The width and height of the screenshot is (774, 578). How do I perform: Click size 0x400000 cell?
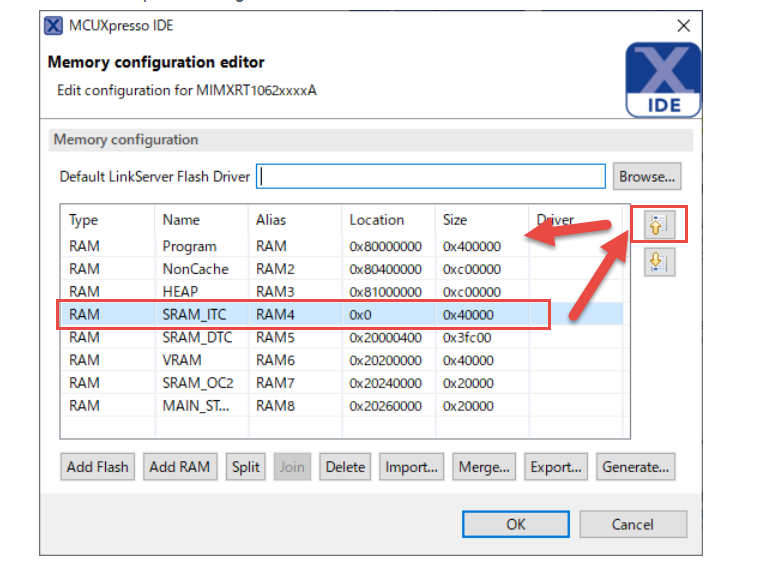(x=472, y=246)
